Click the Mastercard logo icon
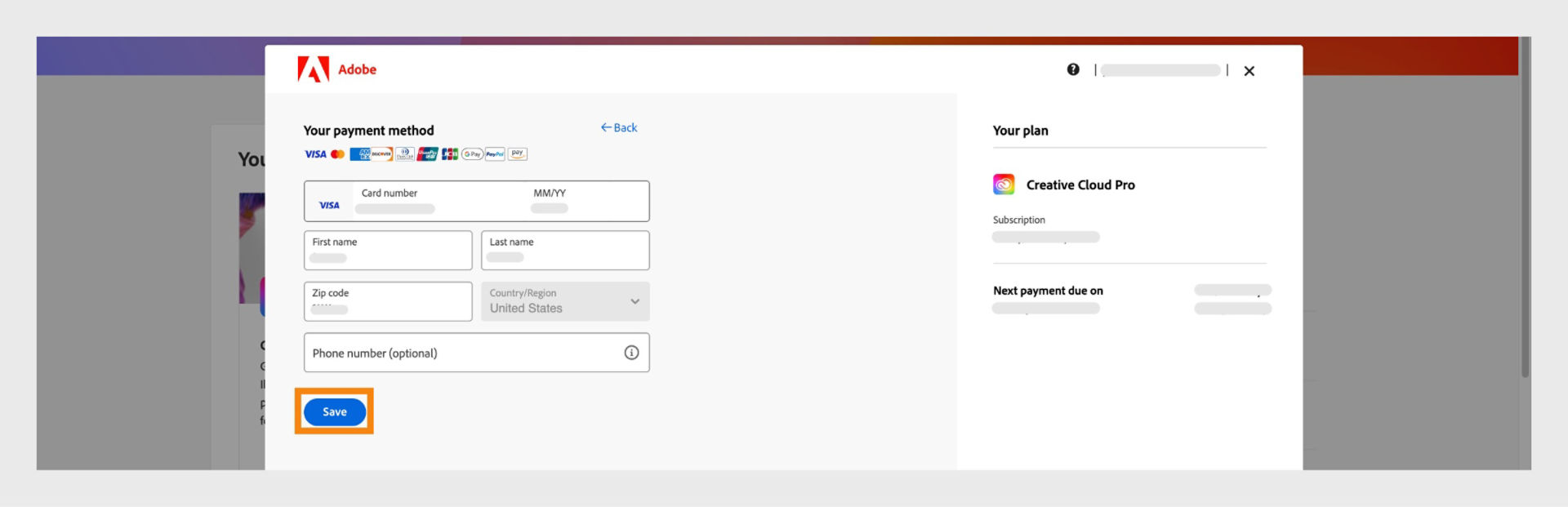Viewport: 1568px width, 507px height. pyautogui.click(x=337, y=153)
